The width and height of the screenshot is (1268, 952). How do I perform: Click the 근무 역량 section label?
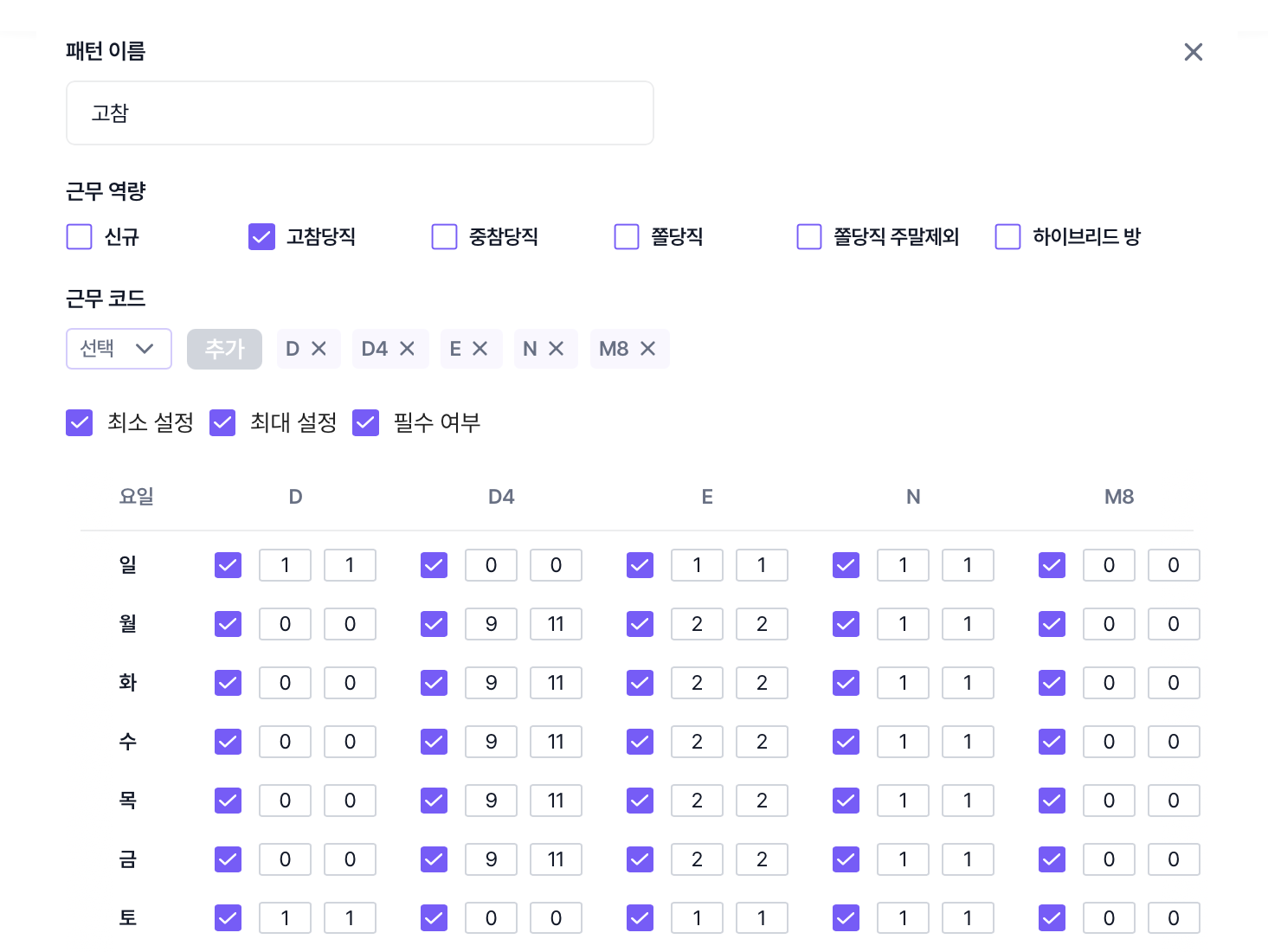tap(106, 191)
